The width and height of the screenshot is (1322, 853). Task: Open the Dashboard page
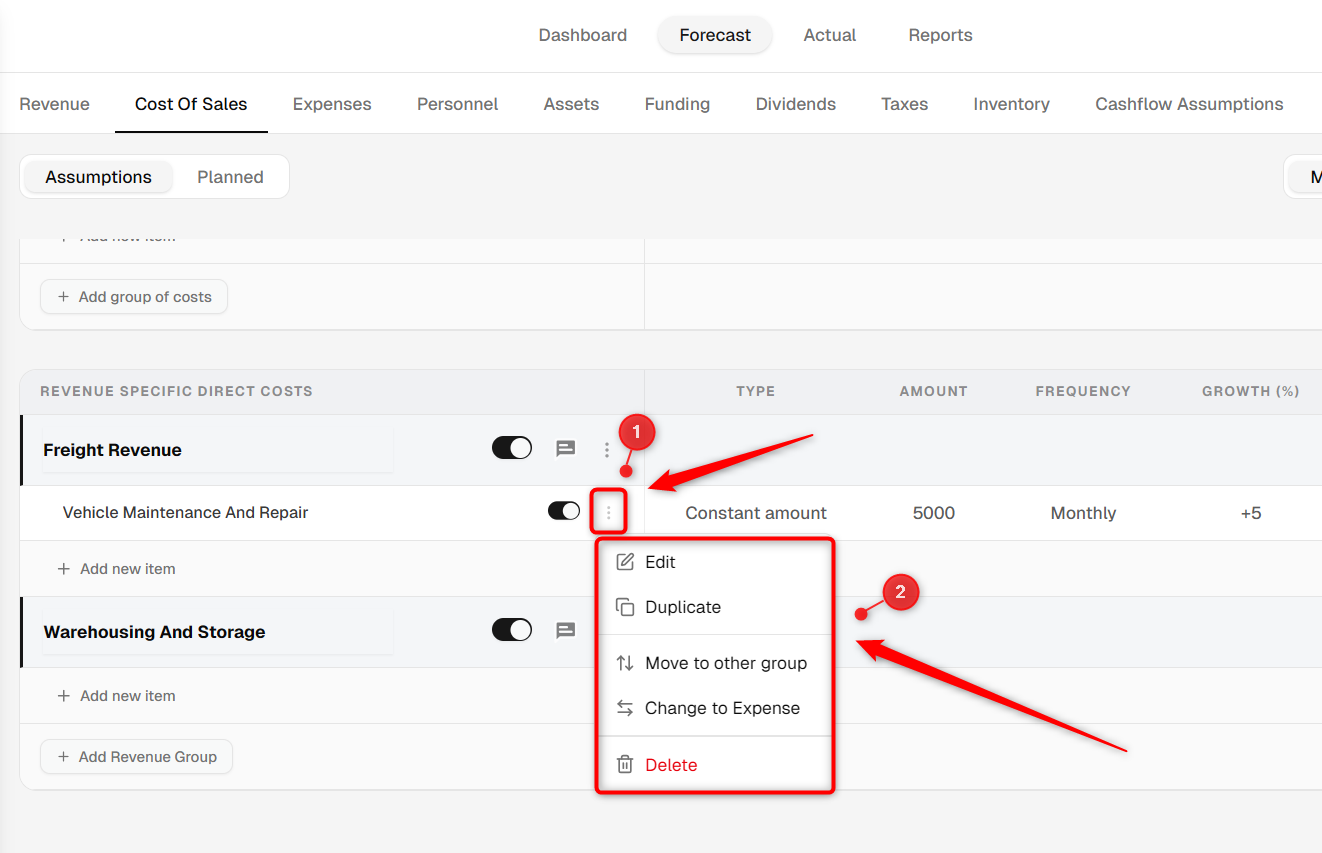(583, 35)
